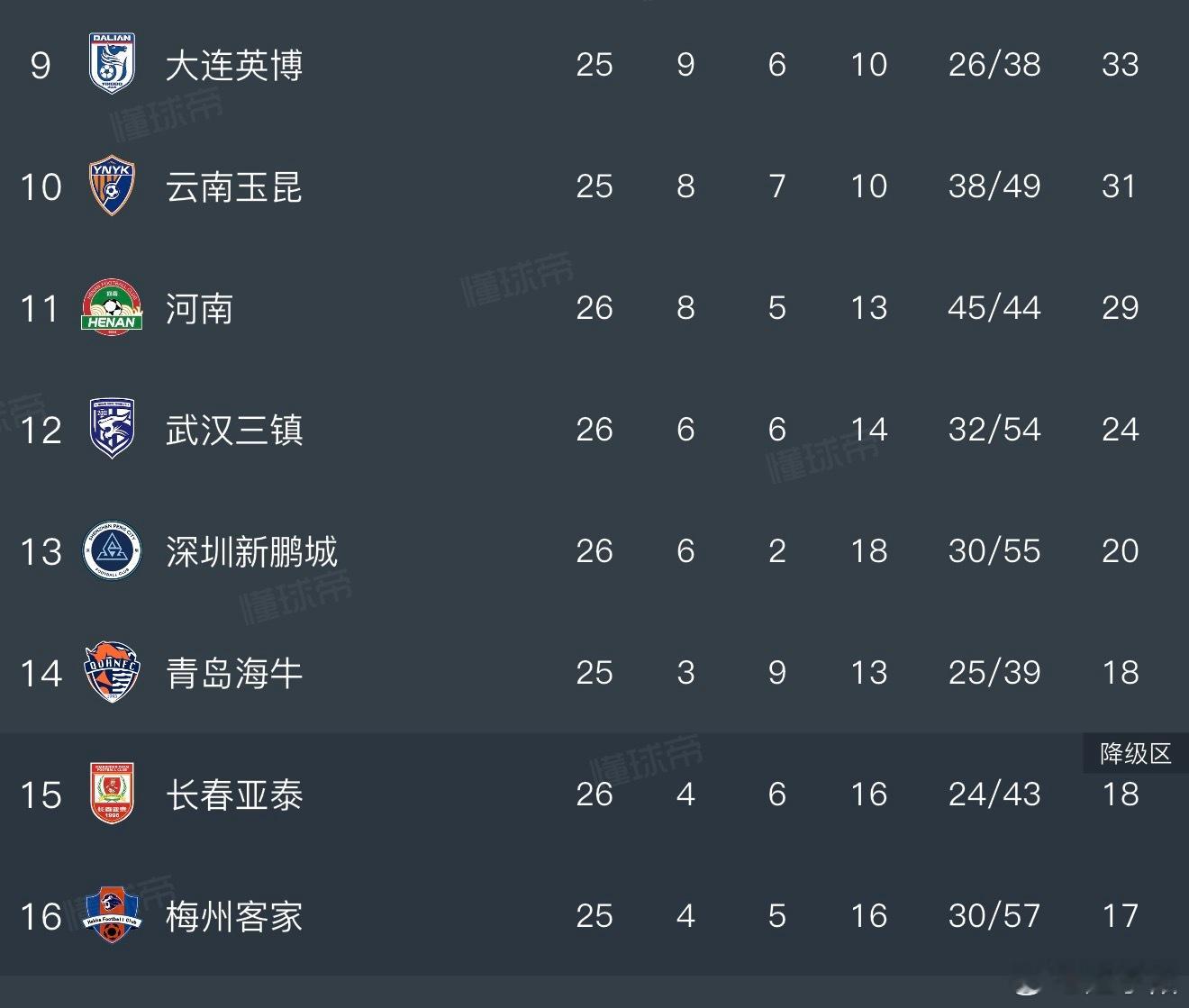This screenshot has height=1008, width=1189.
Task: Select the 河南 team name
Action: click(200, 308)
